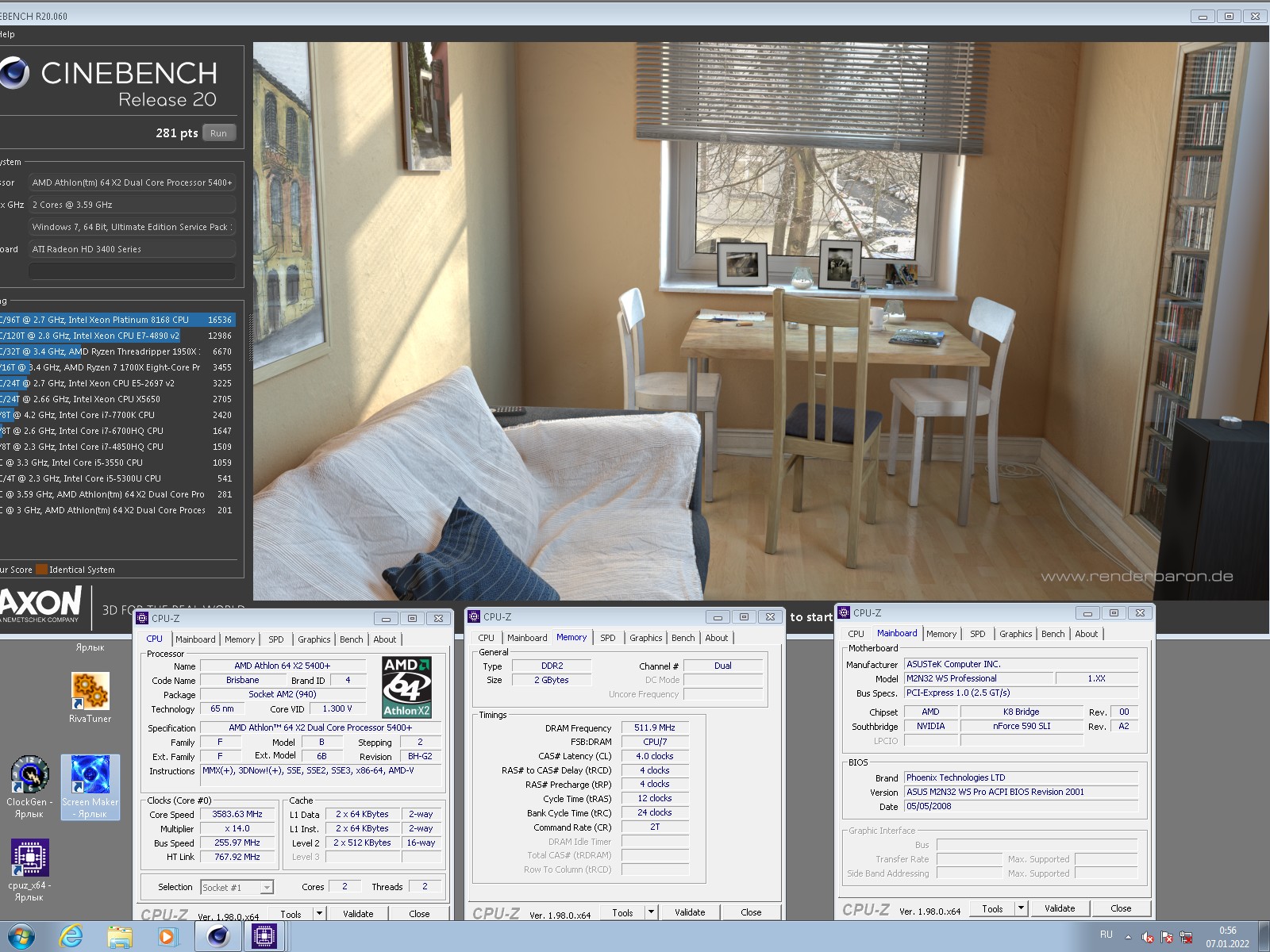Click Close button in CPU-Z CPU window
1270x952 pixels.
point(419,914)
